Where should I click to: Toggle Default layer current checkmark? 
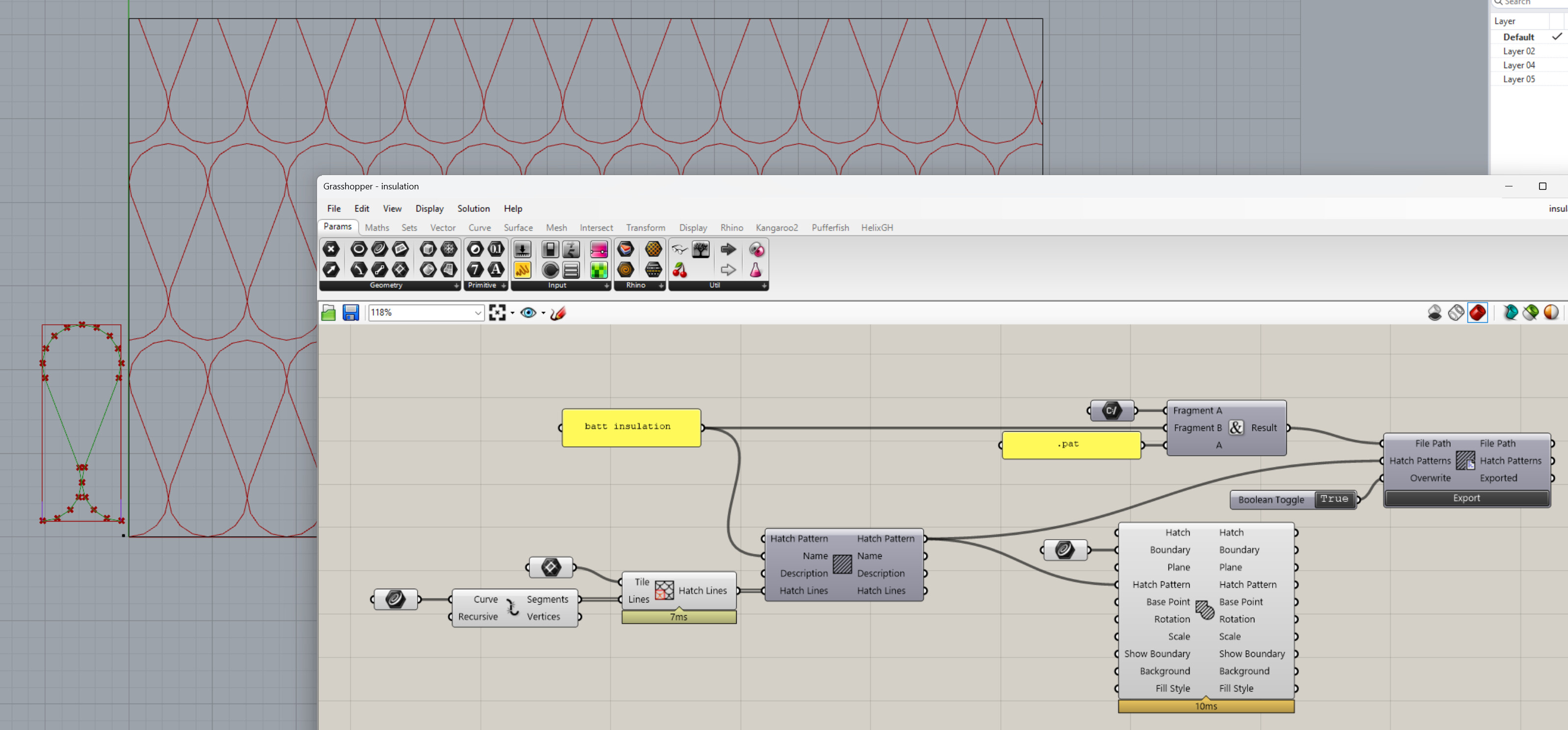1556,36
